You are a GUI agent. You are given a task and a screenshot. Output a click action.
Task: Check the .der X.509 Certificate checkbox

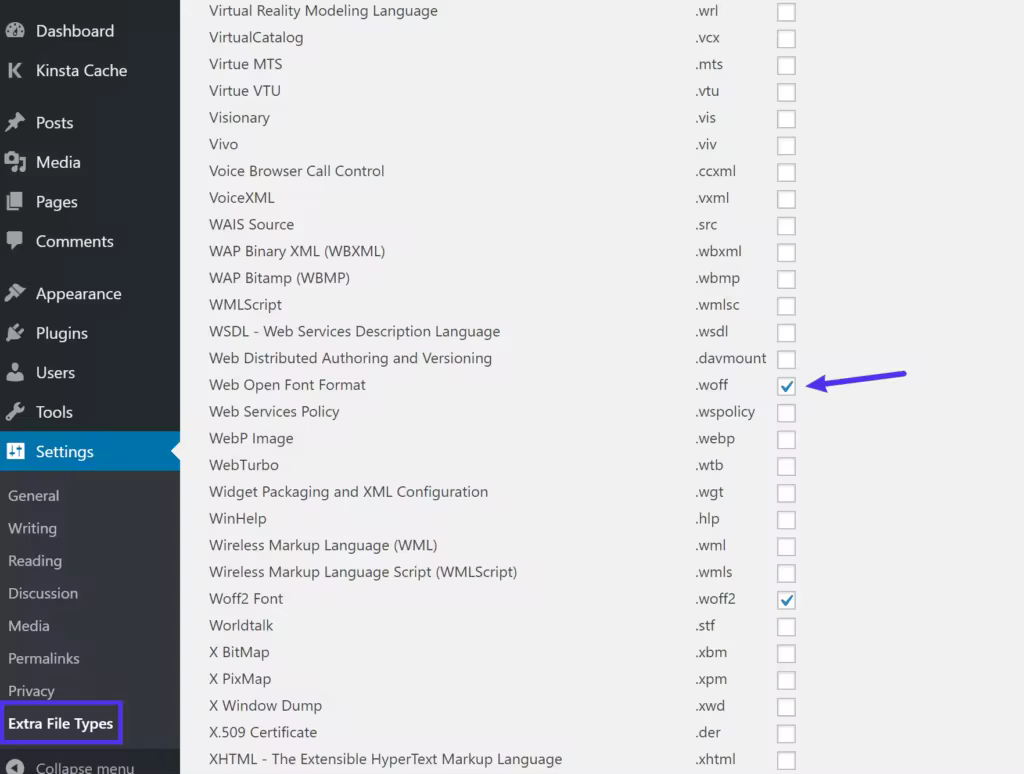click(786, 734)
